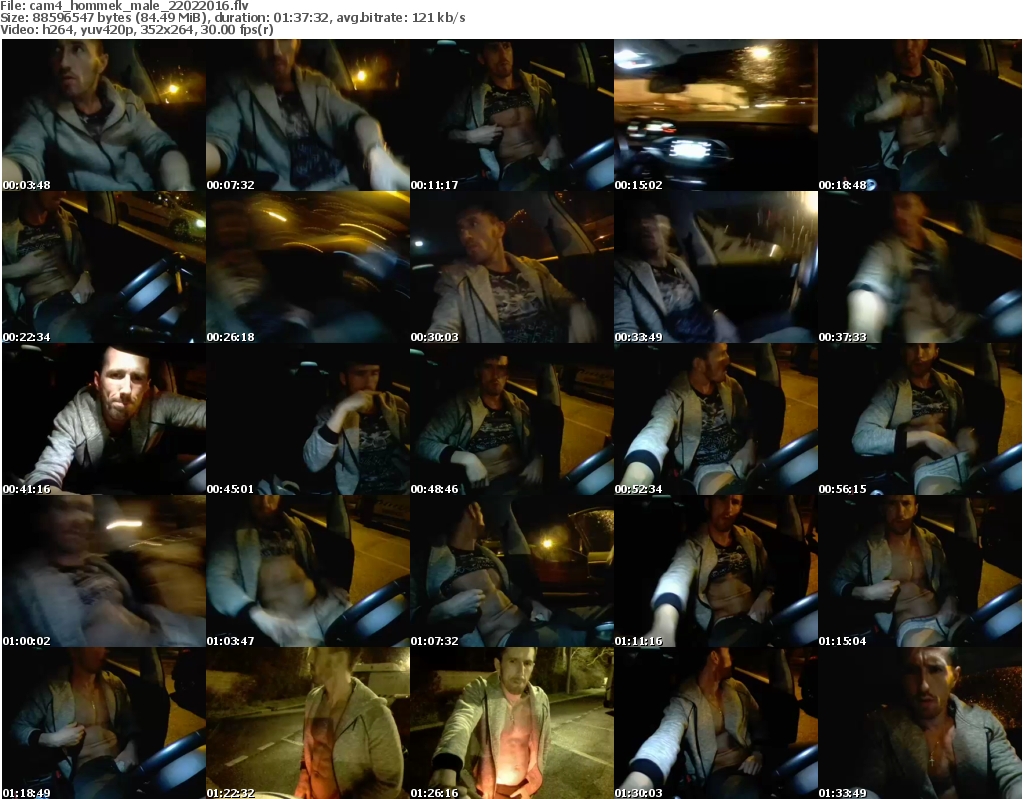1024x799 pixels.
Task: Select the thumbnail stamped 00:41:16
Action: 104,419
